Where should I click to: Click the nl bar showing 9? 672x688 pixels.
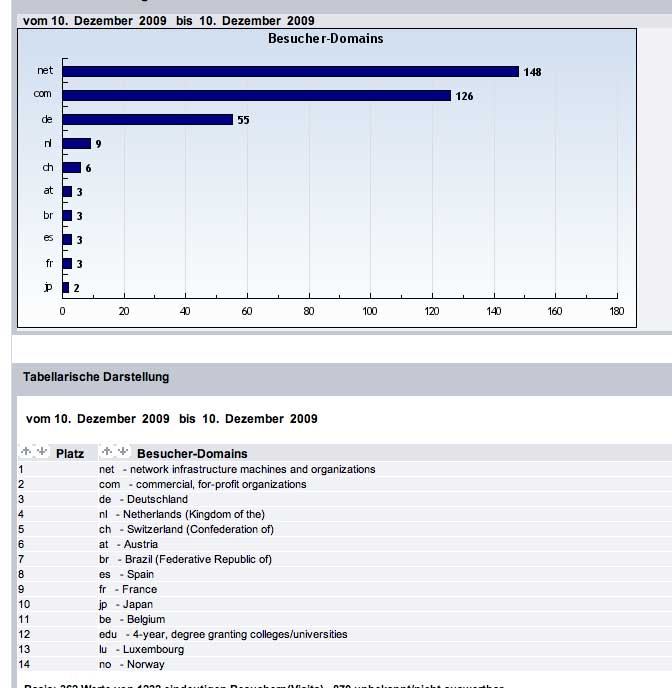[x=77, y=144]
